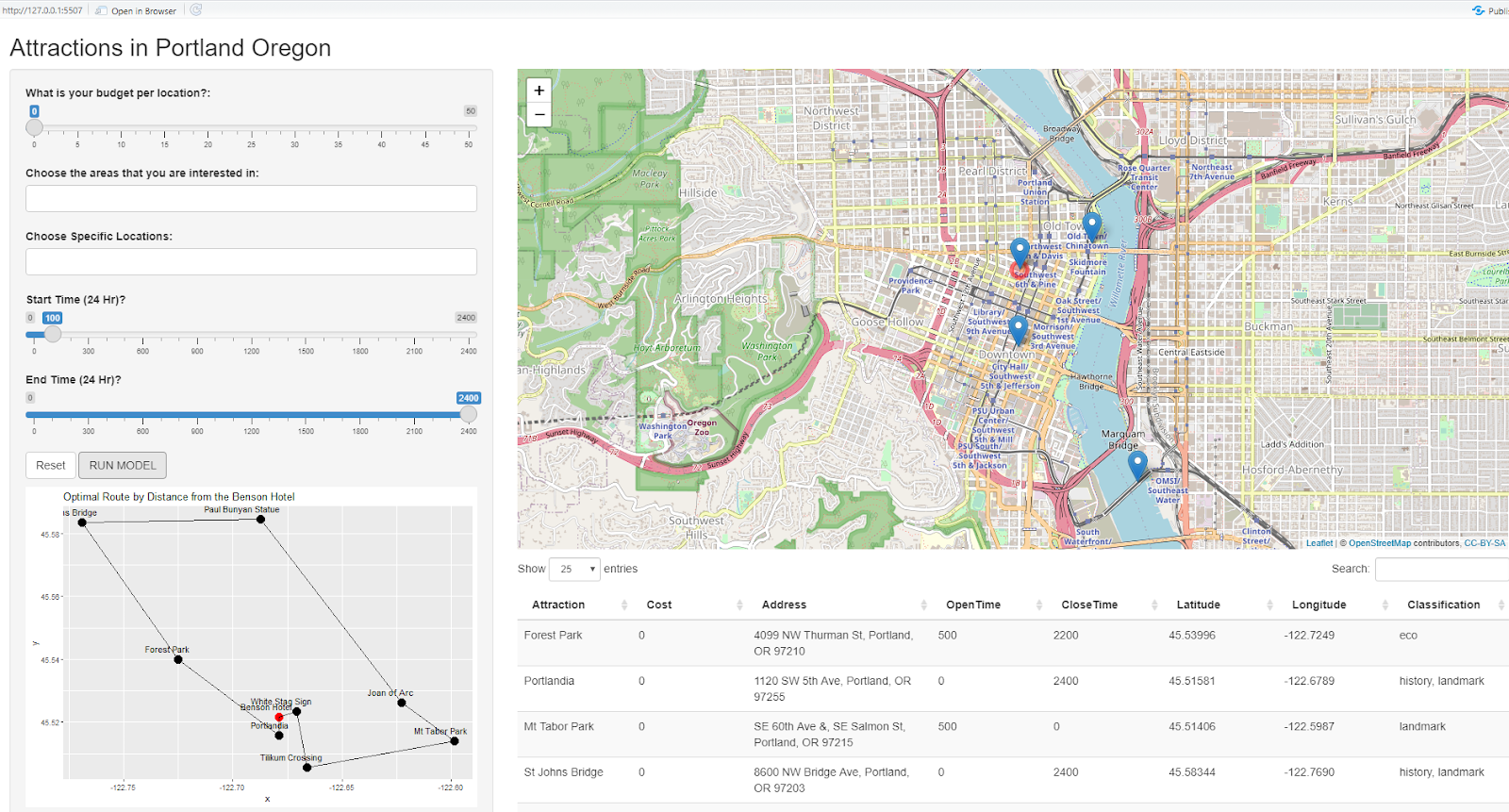
Task: Zoom out on the map
Action: (x=539, y=115)
